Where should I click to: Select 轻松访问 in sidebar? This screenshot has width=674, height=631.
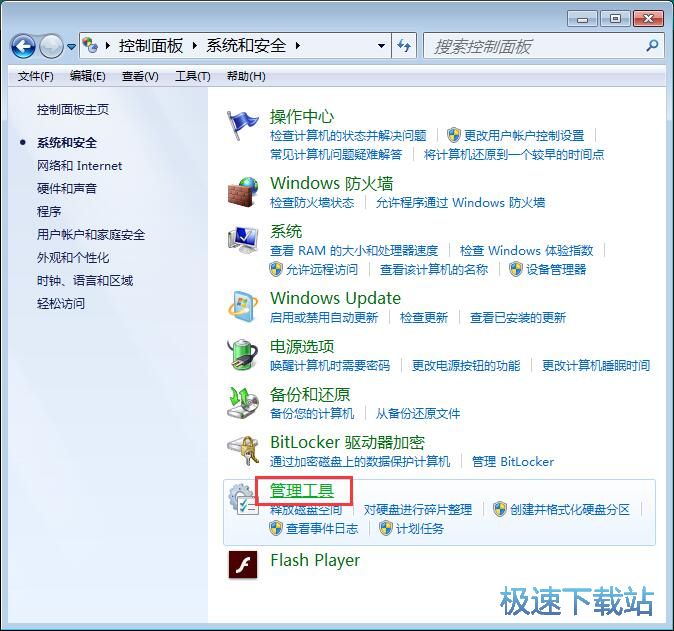pyautogui.click(x=61, y=303)
